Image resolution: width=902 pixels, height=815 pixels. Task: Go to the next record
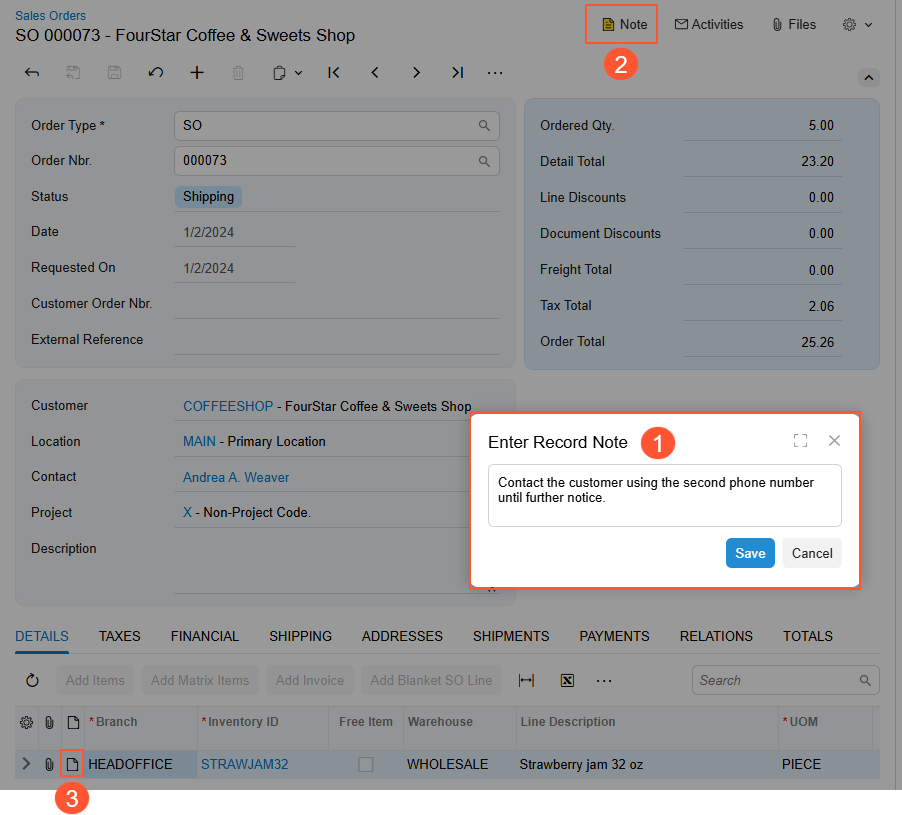tap(416, 72)
